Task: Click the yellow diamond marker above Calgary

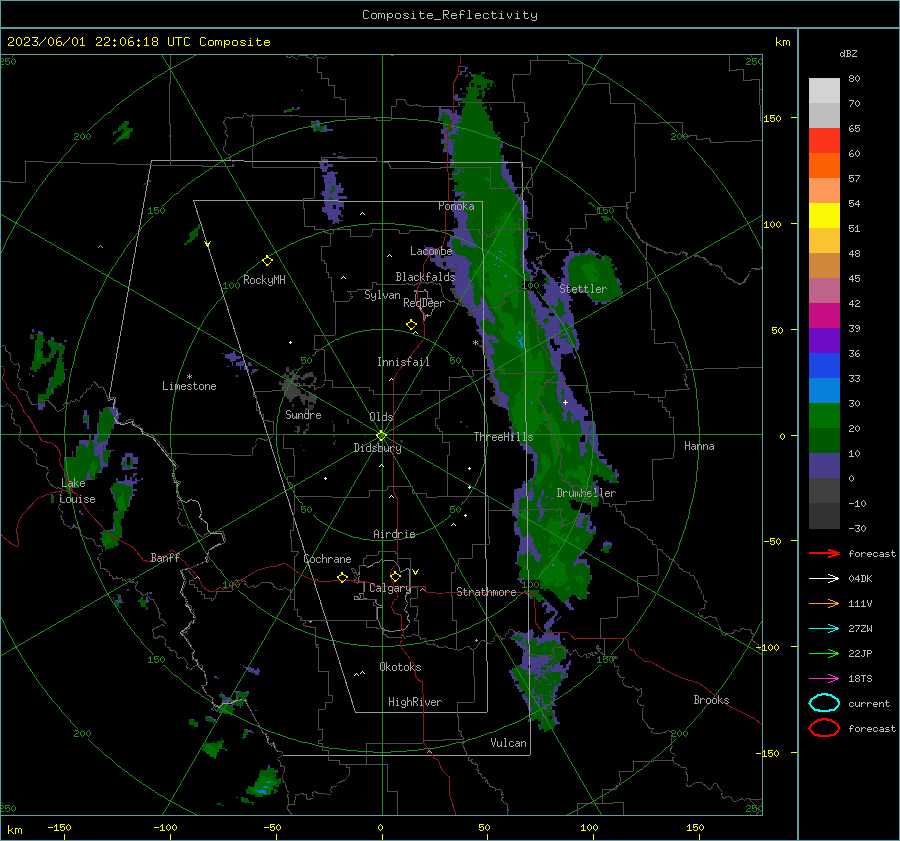Action: tap(395, 576)
